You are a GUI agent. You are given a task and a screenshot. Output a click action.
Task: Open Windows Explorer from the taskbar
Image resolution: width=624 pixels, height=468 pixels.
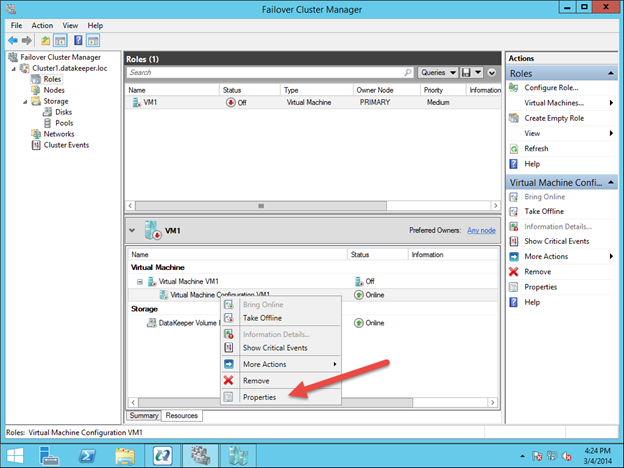click(127, 457)
